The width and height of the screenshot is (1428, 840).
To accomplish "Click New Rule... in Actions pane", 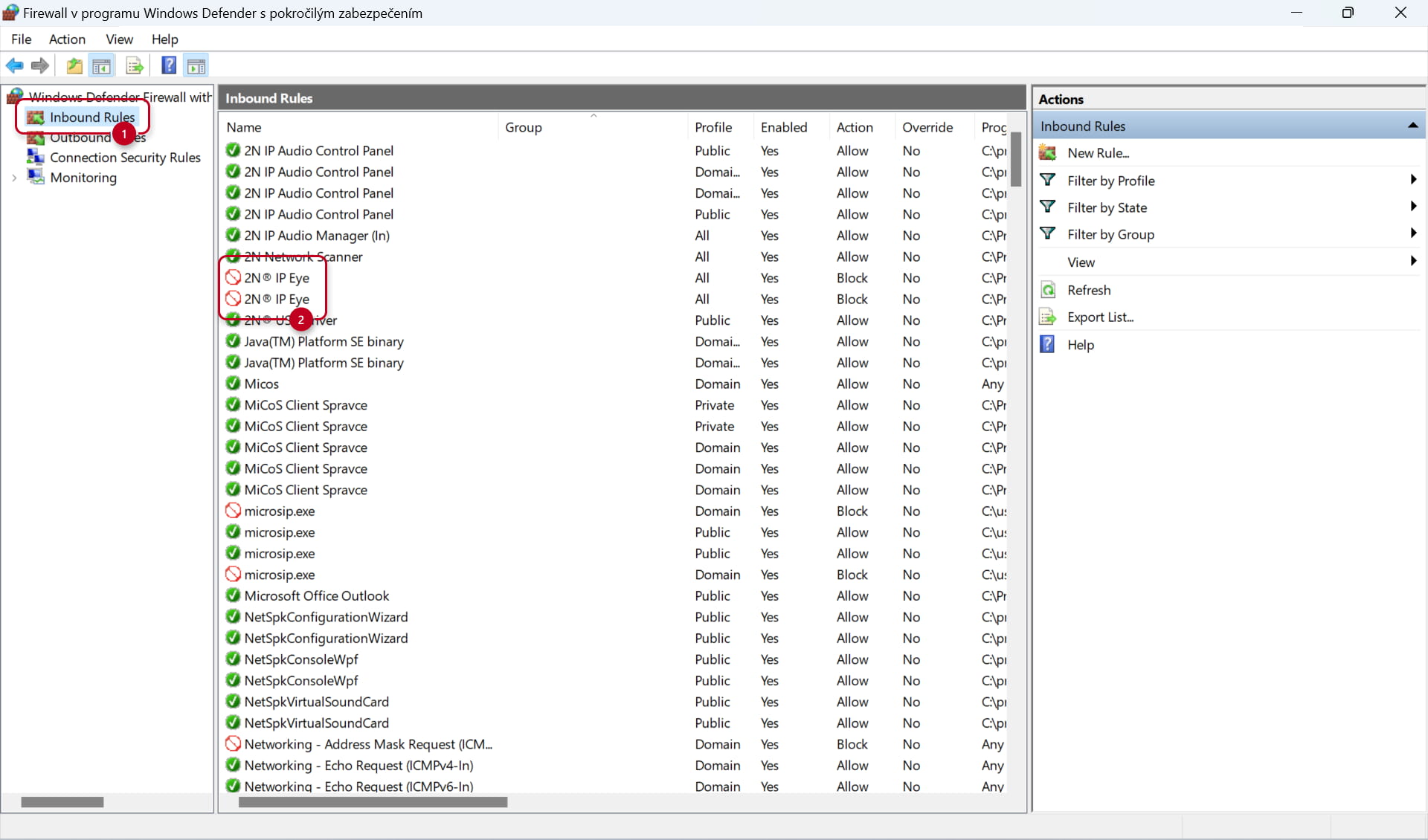I will pyautogui.click(x=1098, y=153).
